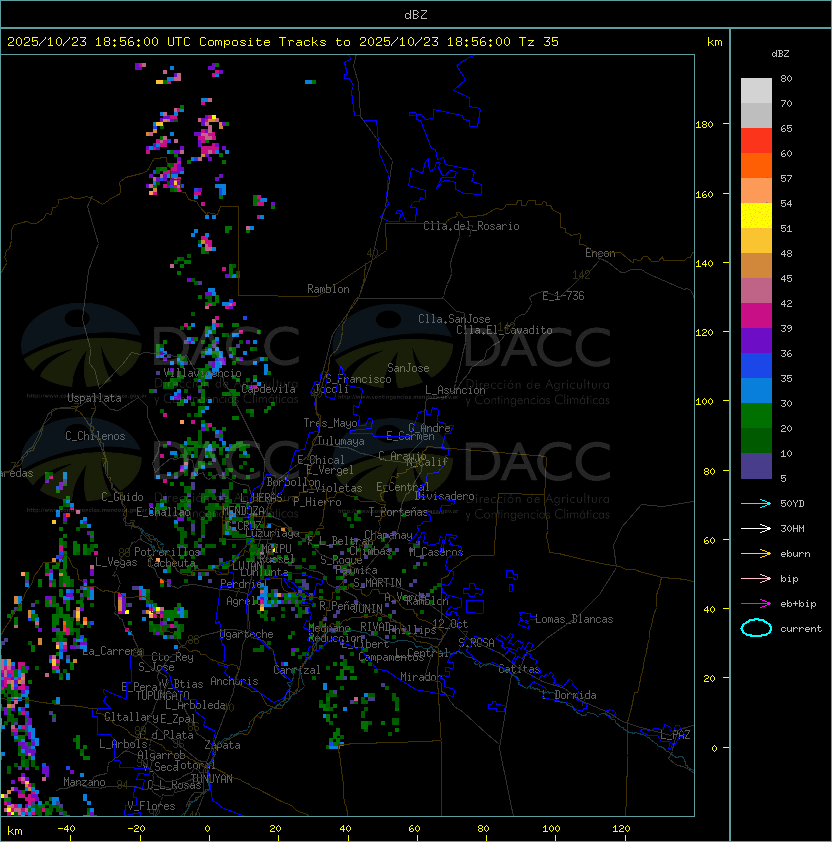Screen dimensions: 832x842
Task: Click the 'Lomas_Blancas' map label
Action: pos(574,619)
